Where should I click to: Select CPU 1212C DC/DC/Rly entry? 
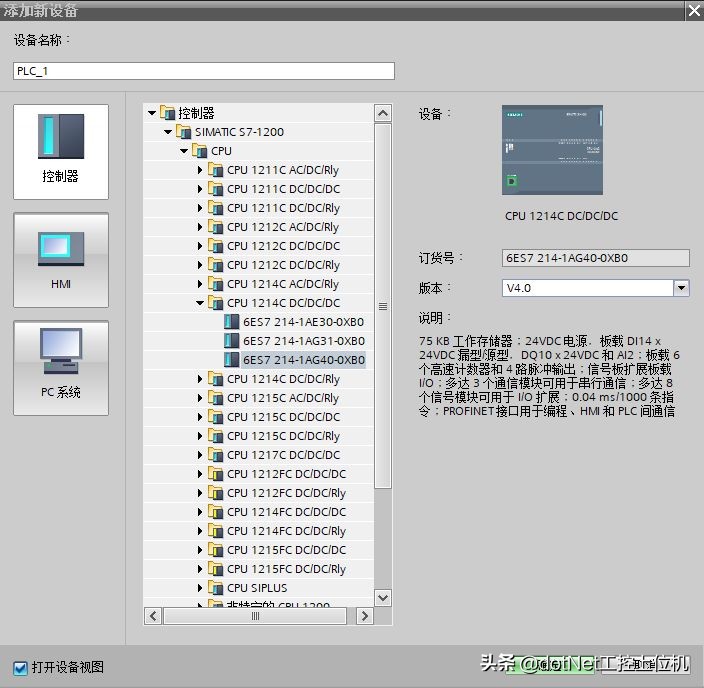[283, 265]
